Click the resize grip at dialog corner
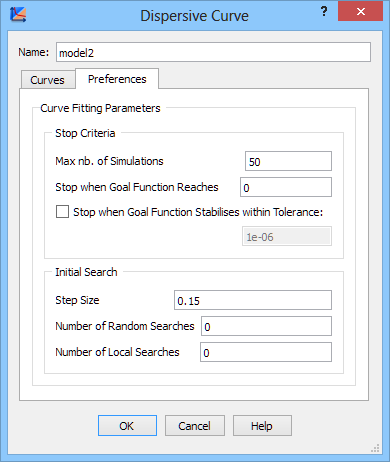The width and height of the screenshot is (390, 462). tap(375, 448)
